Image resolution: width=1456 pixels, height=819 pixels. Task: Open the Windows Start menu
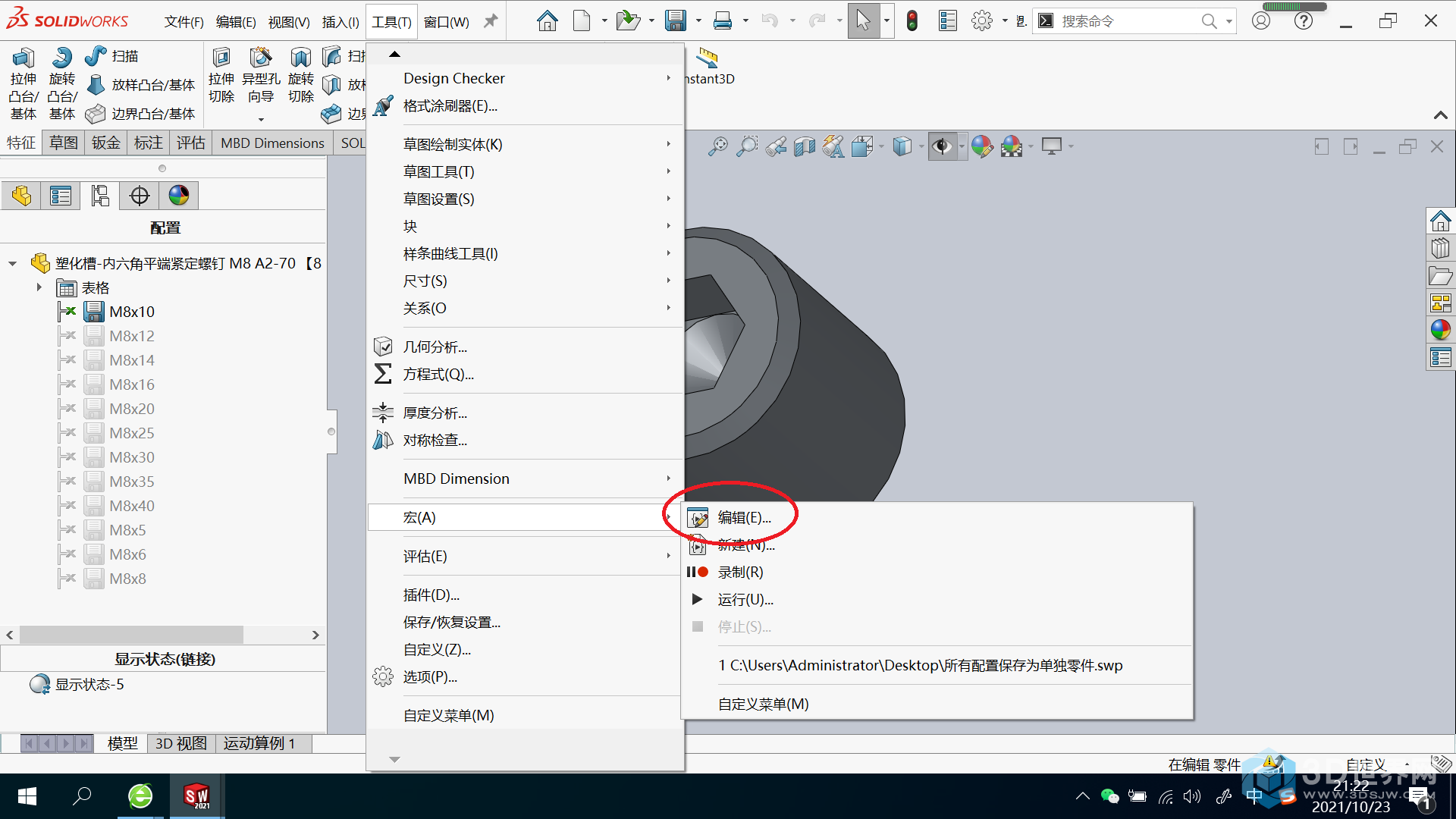tap(27, 796)
